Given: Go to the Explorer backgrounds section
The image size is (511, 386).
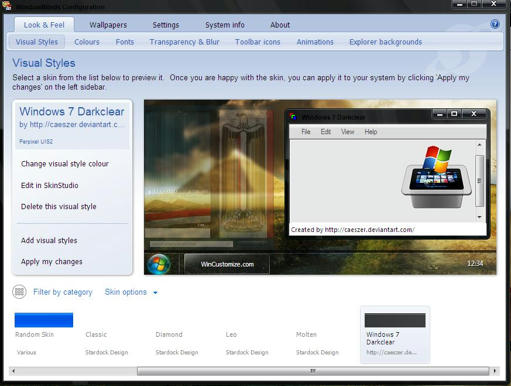Looking at the screenshot, I should point(386,42).
